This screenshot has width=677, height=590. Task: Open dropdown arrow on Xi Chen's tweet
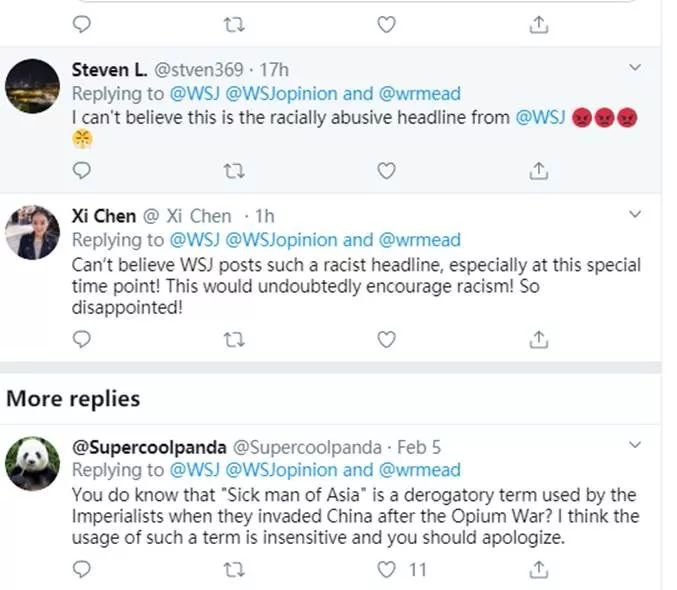click(x=635, y=214)
